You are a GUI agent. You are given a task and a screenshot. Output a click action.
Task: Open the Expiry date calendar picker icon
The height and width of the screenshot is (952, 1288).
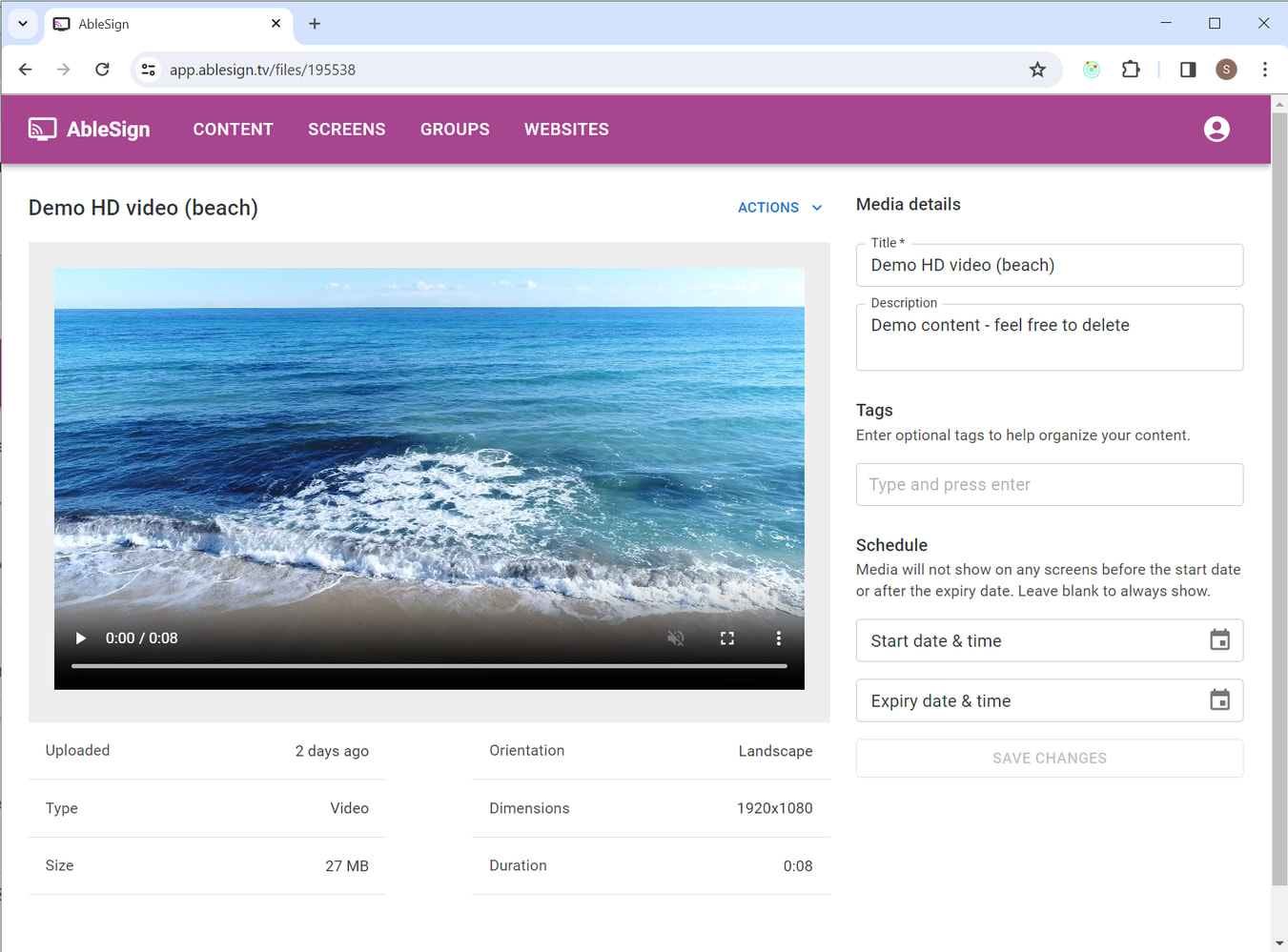click(1219, 700)
